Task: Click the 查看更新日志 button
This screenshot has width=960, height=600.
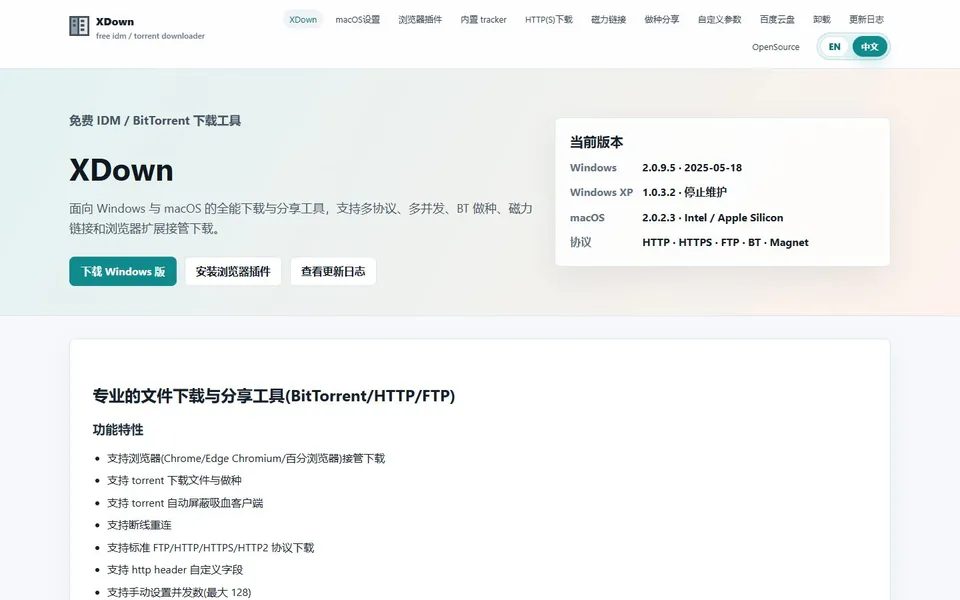Action: coord(333,271)
